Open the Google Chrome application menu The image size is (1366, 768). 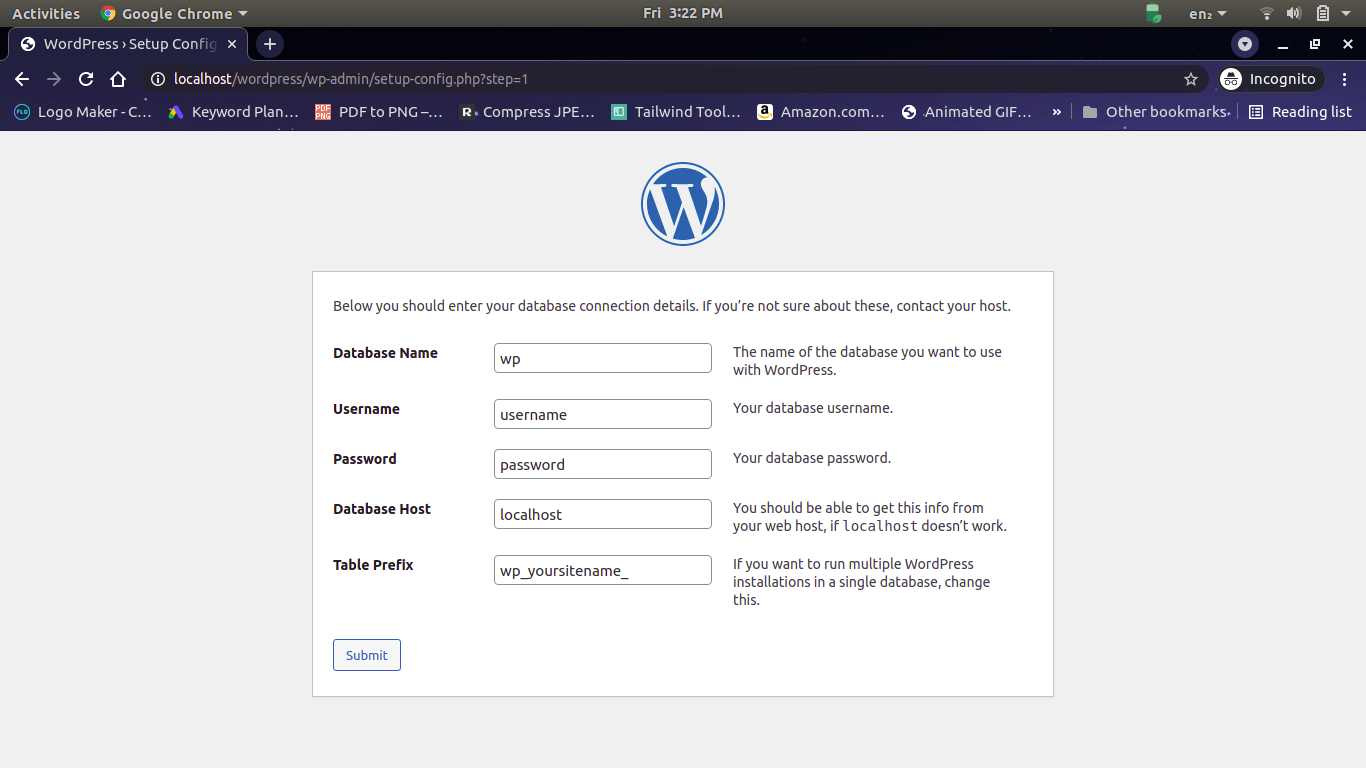[x=174, y=13]
